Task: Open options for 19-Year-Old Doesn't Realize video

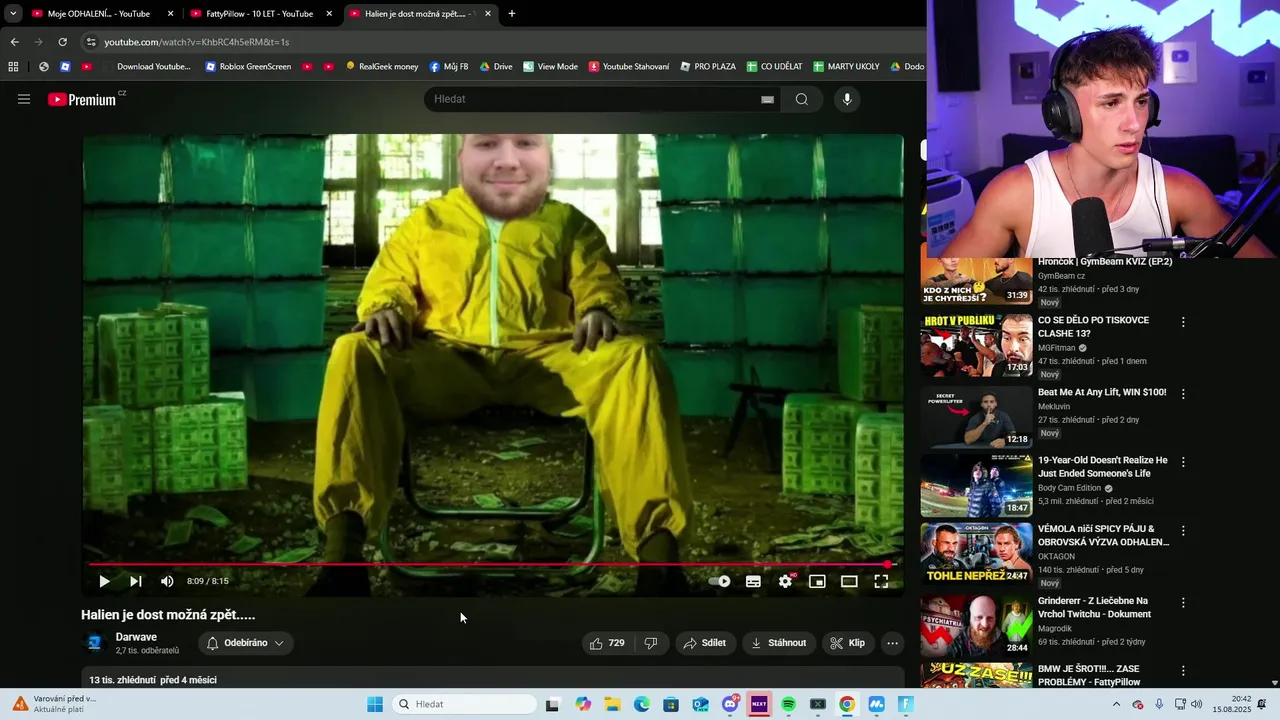Action: (x=1183, y=462)
